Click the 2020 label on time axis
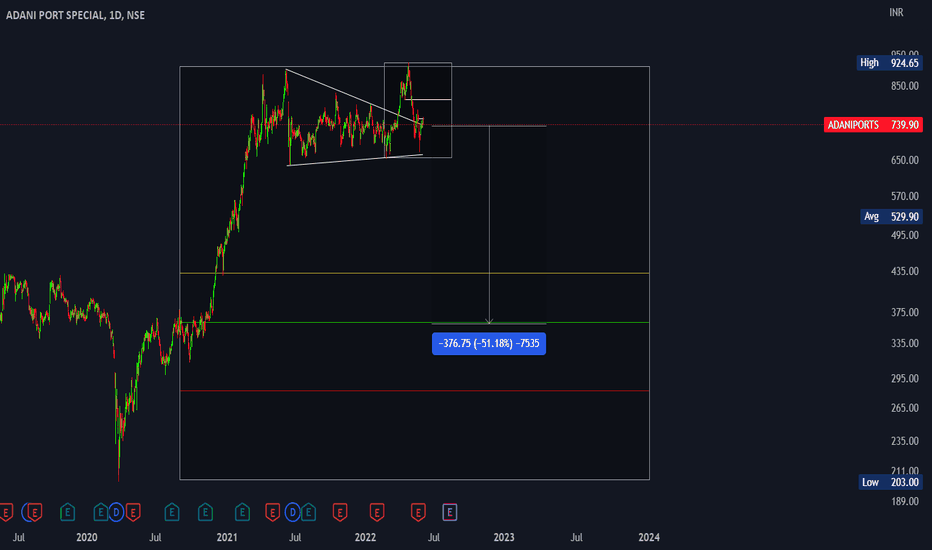The height and width of the screenshot is (550, 932). [x=87, y=538]
